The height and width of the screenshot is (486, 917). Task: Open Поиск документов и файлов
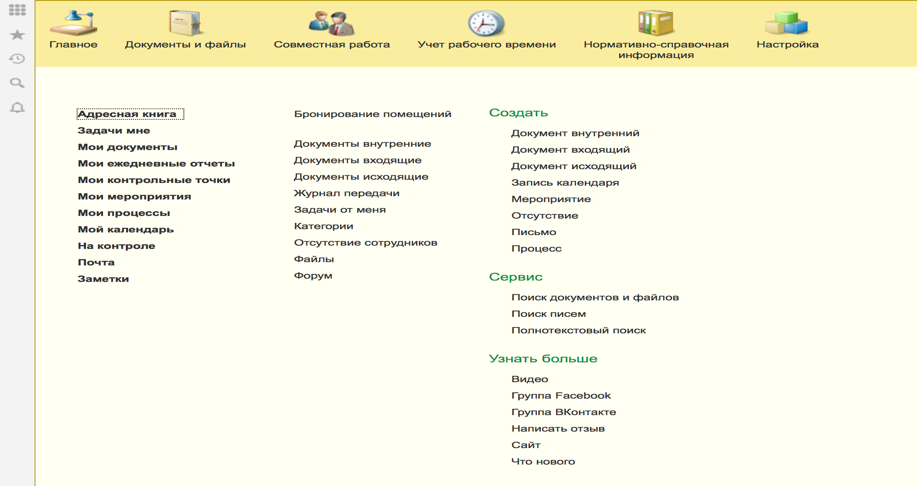pos(595,297)
